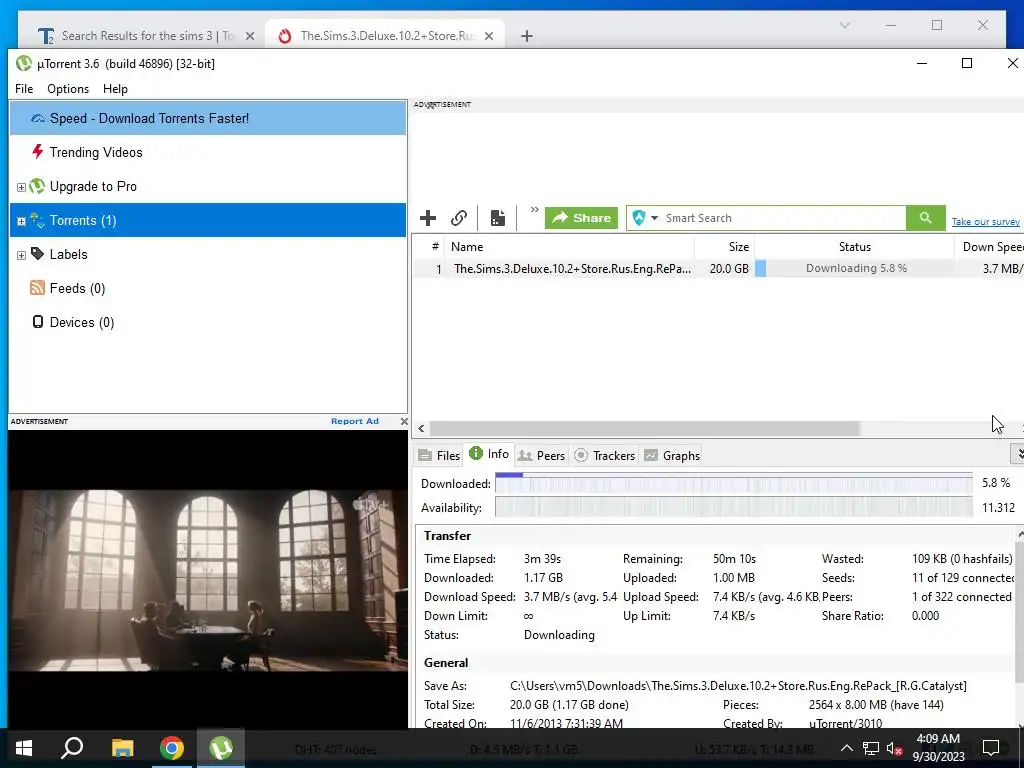Expand the Torrents (1) tree node
1024x768 pixels.
[21, 221]
